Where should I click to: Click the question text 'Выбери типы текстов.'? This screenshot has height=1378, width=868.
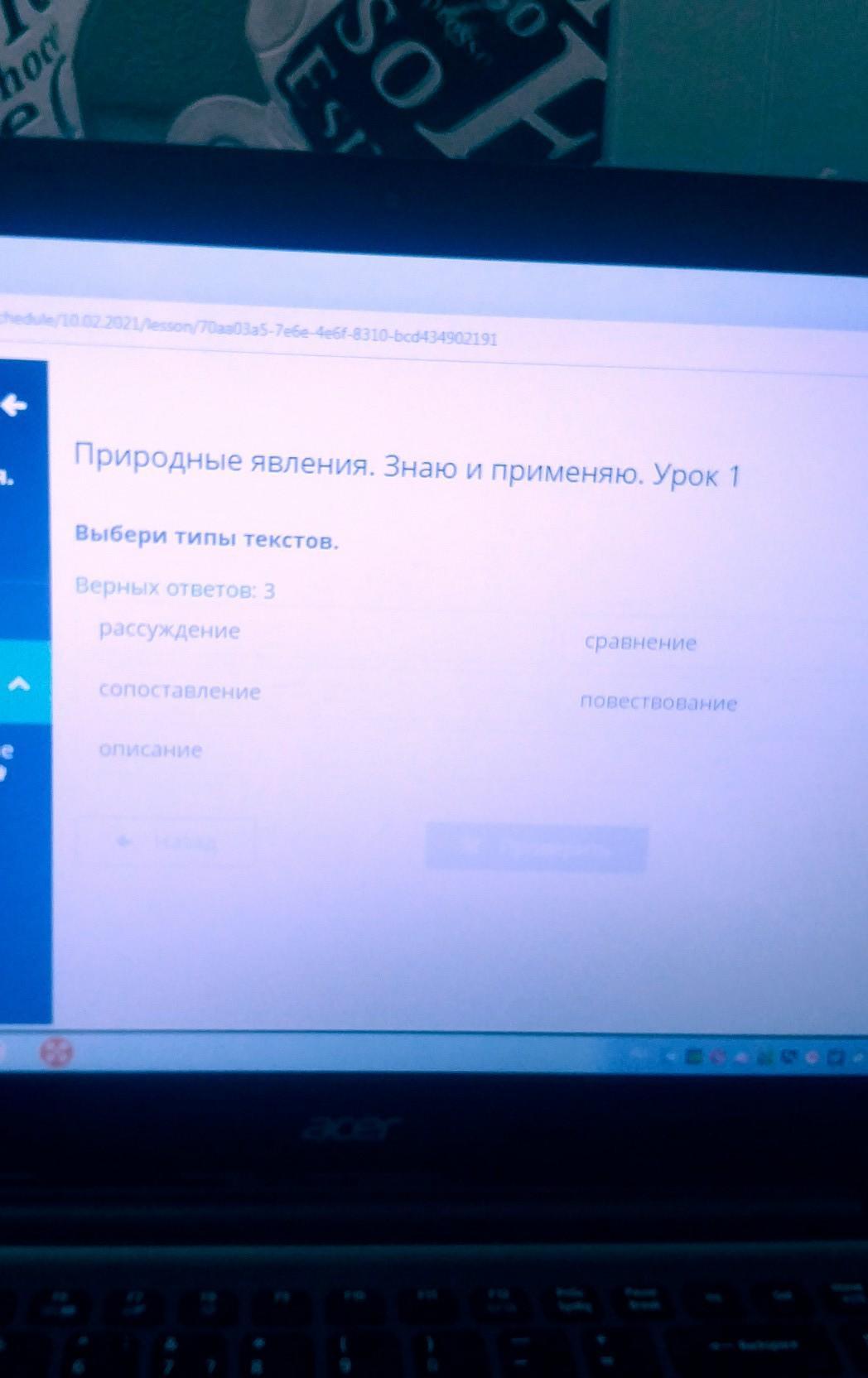point(207,537)
